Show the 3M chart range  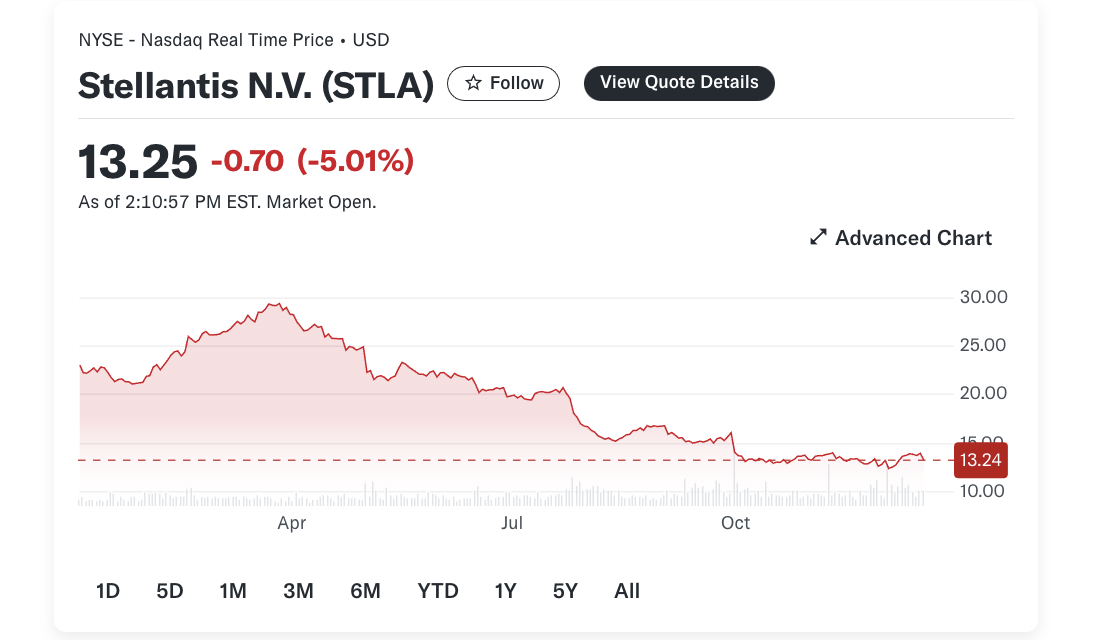click(298, 590)
